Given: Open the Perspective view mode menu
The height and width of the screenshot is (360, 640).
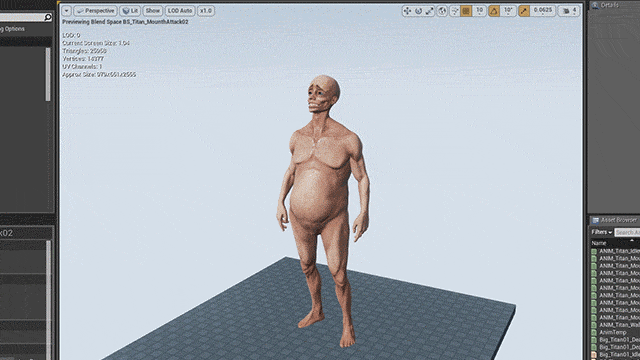Looking at the screenshot, I should tap(96, 11).
